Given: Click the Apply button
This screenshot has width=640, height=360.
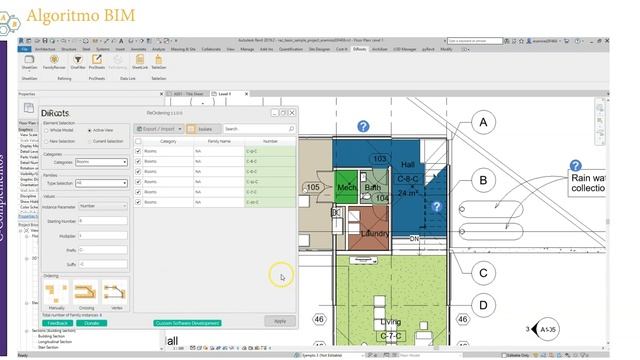Looking at the screenshot, I should pos(280,321).
